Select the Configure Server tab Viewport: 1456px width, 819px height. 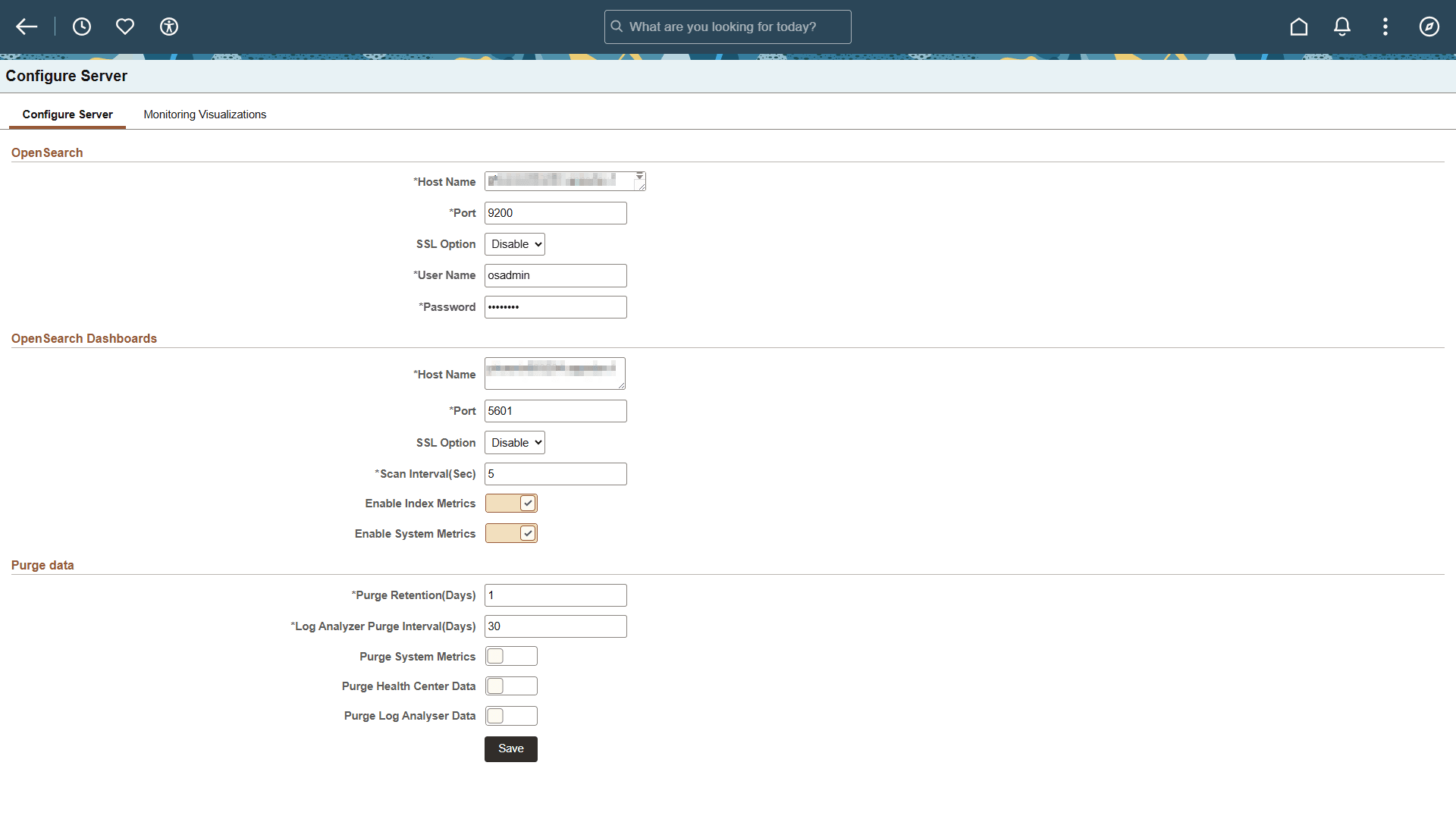(67, 115)
